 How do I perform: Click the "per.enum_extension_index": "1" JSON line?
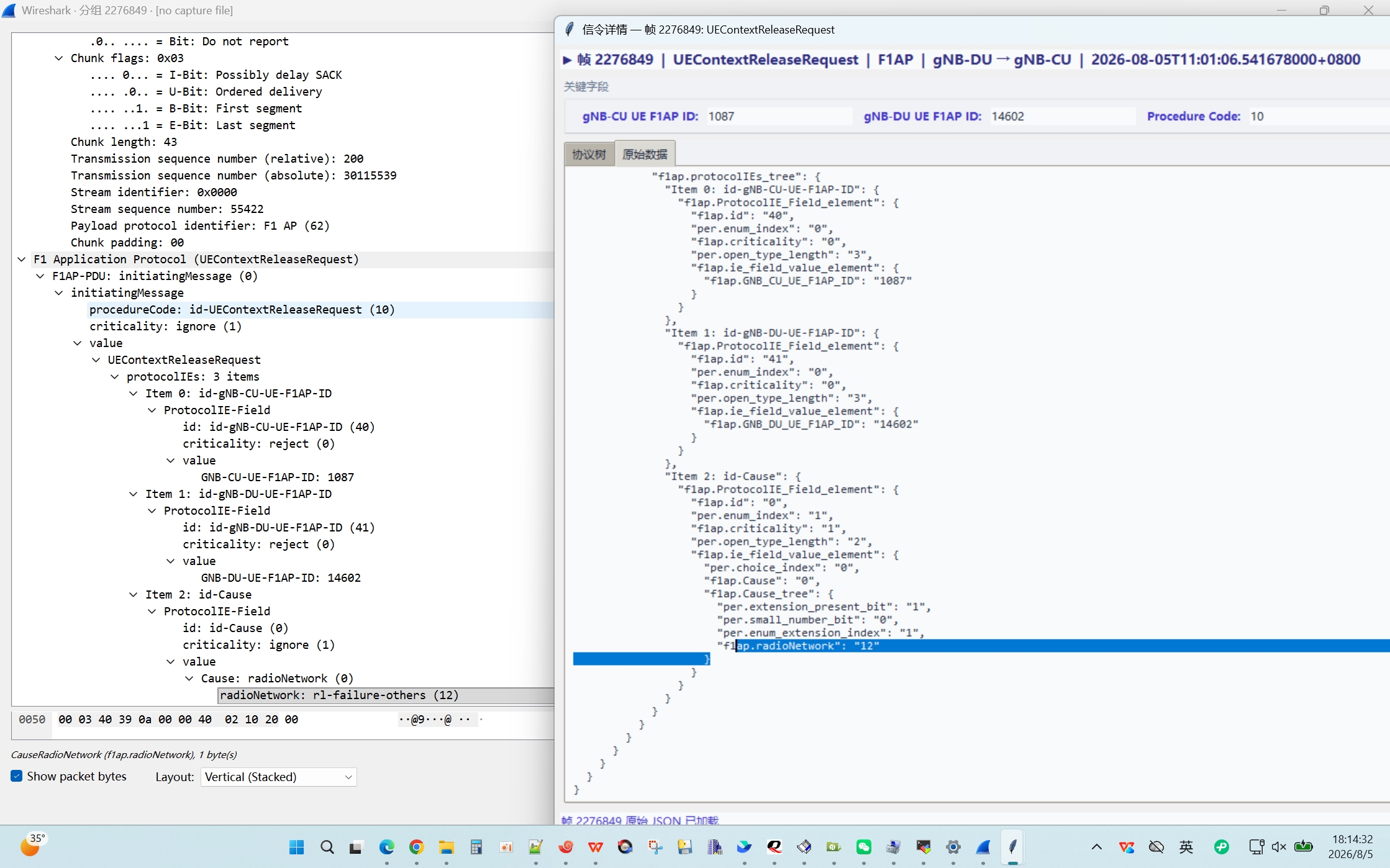point(821,633)
